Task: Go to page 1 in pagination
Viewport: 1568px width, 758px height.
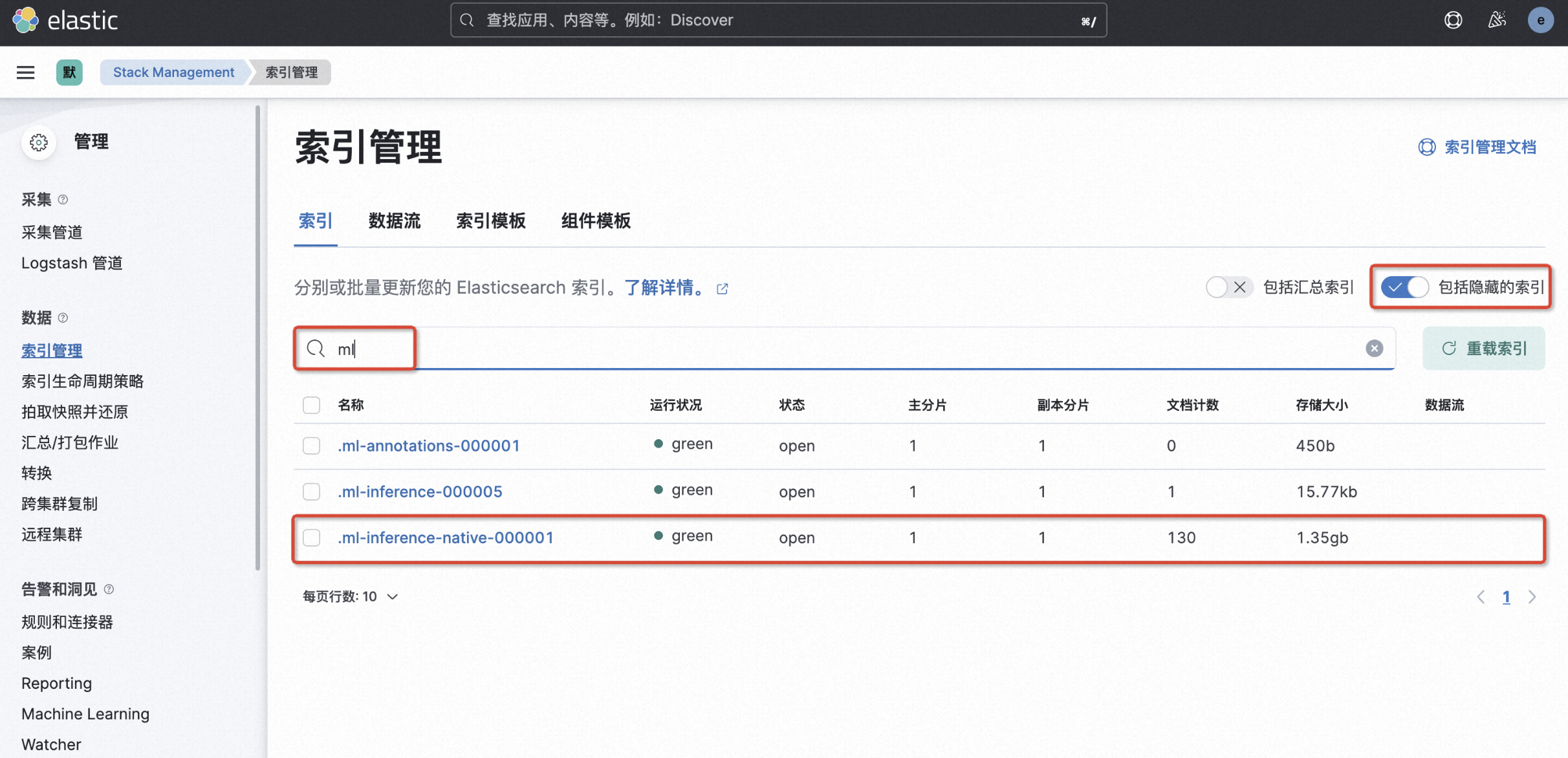Action: click(x=1507, y=597)
